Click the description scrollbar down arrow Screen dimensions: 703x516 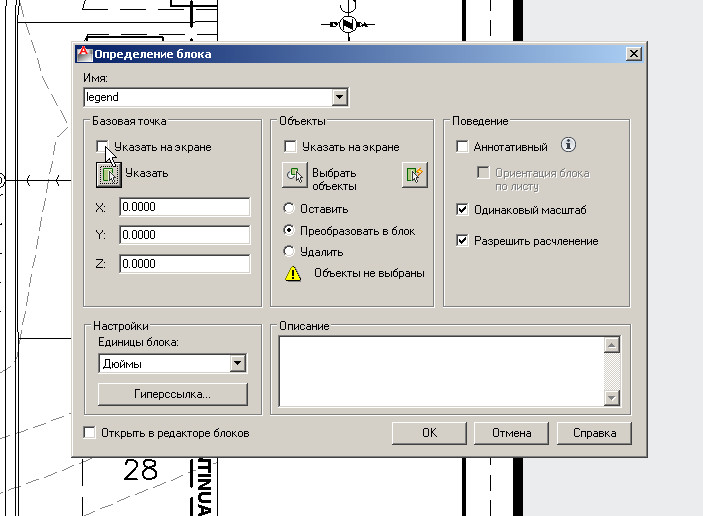coord(612,398)
